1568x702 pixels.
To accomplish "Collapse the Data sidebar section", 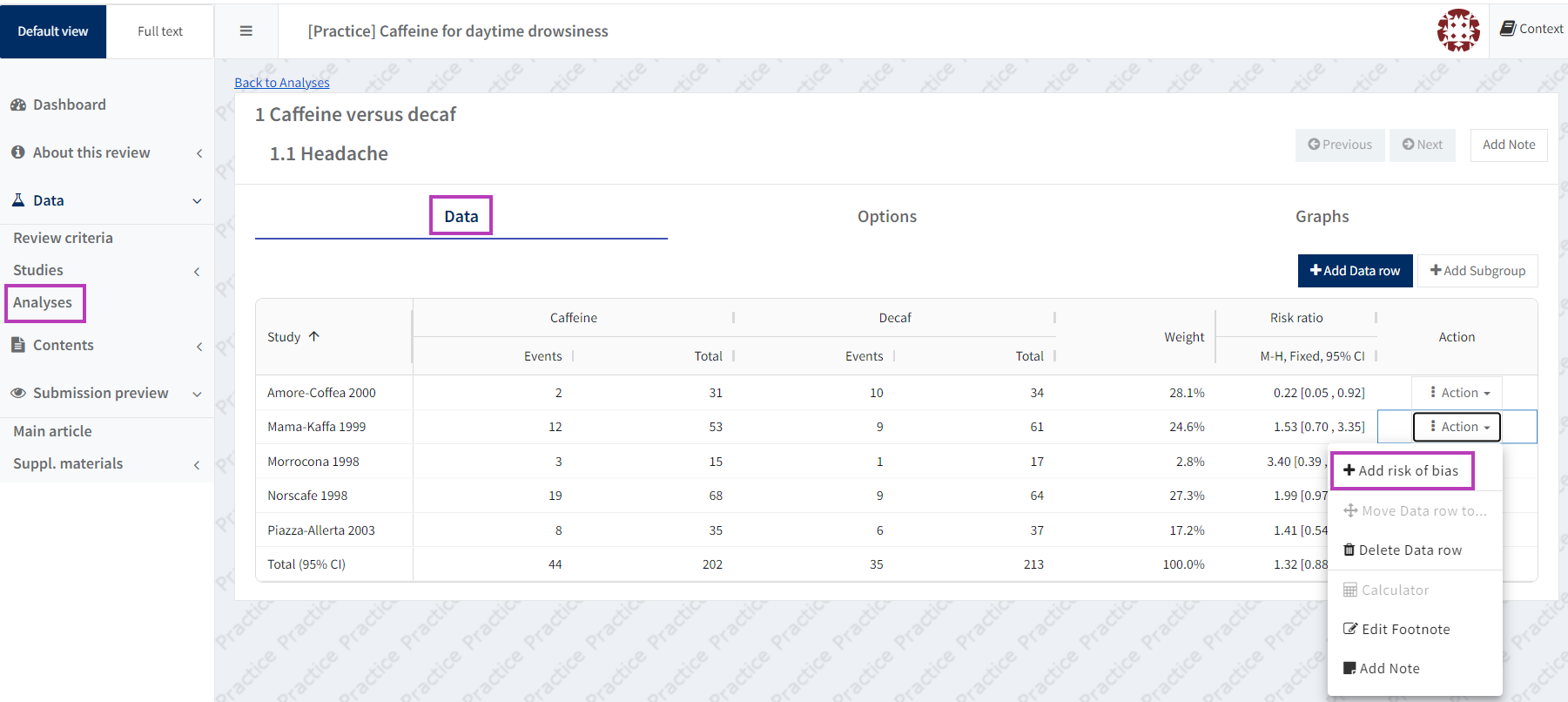I will pyautogui.click(x=198, y=200).
